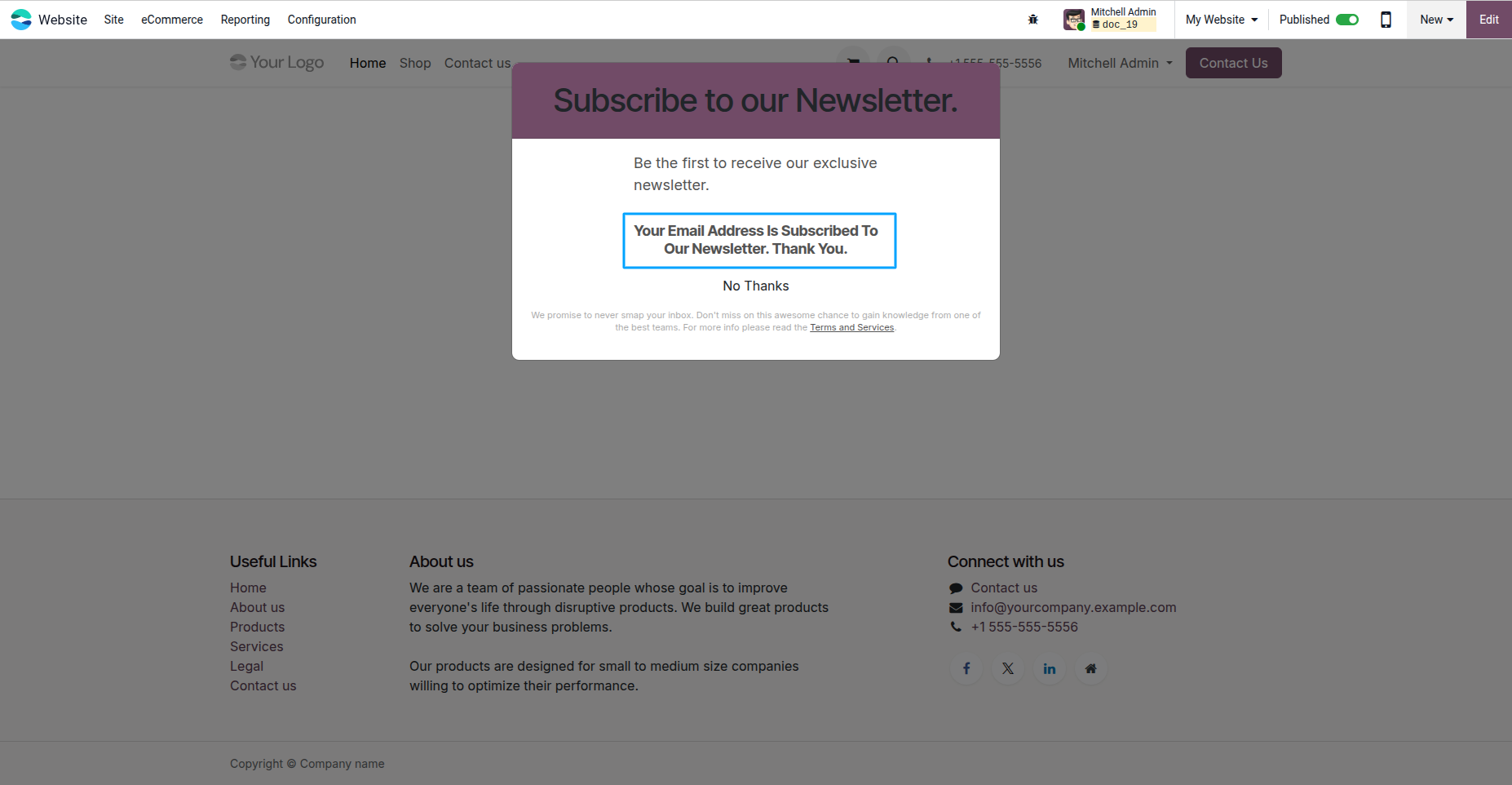Click the Copyright Company name text
Screen dimensions: 1512x785
click(x=307, y=764)
